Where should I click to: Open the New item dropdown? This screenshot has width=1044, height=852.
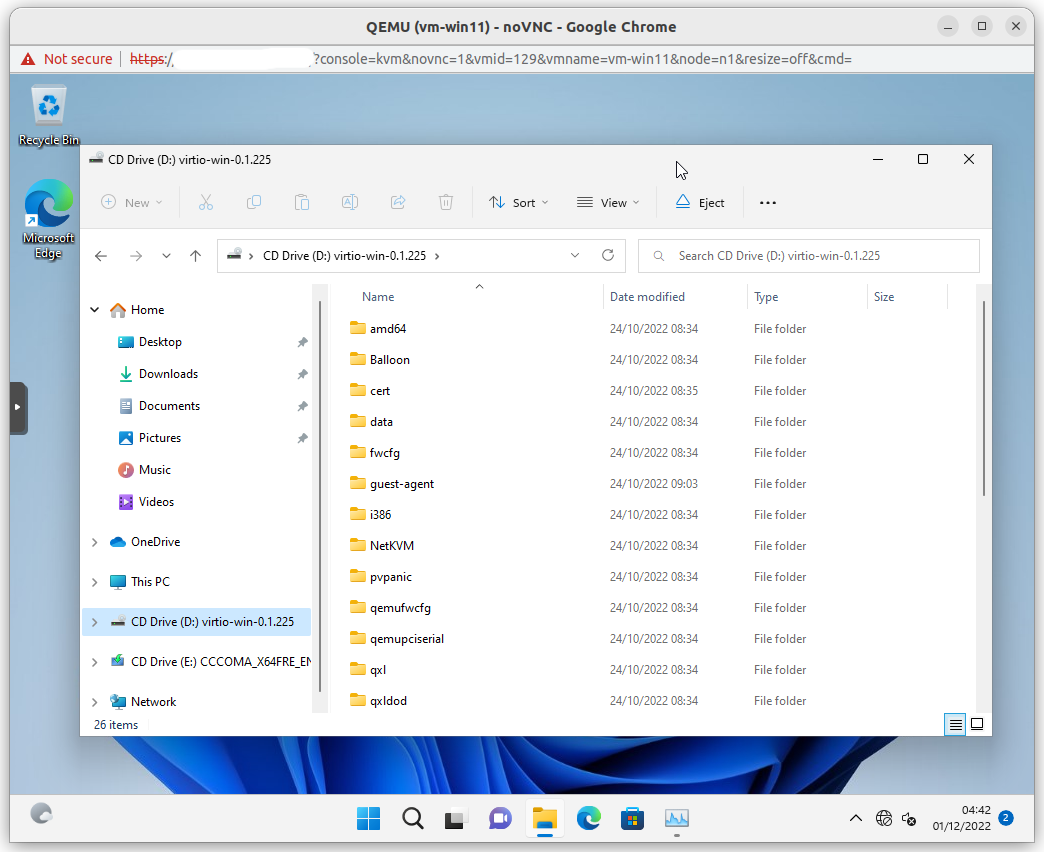132,202
